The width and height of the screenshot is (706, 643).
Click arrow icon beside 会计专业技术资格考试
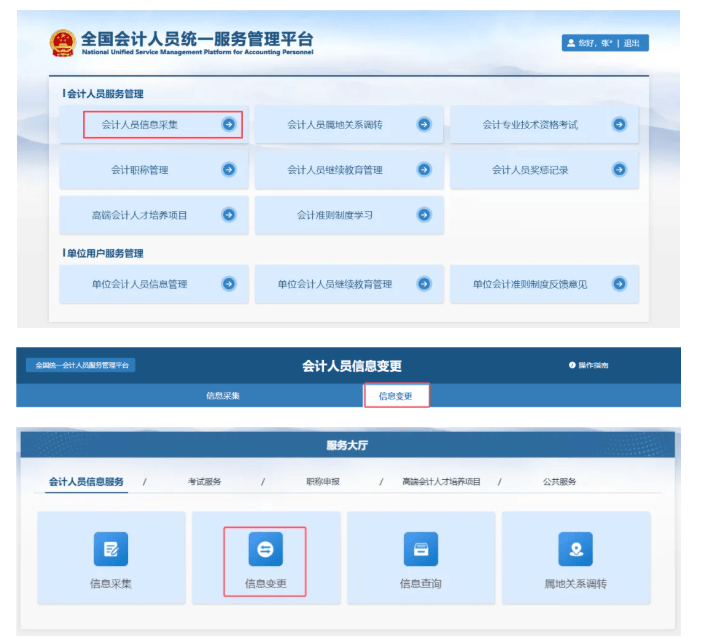[x=619, y=125]
